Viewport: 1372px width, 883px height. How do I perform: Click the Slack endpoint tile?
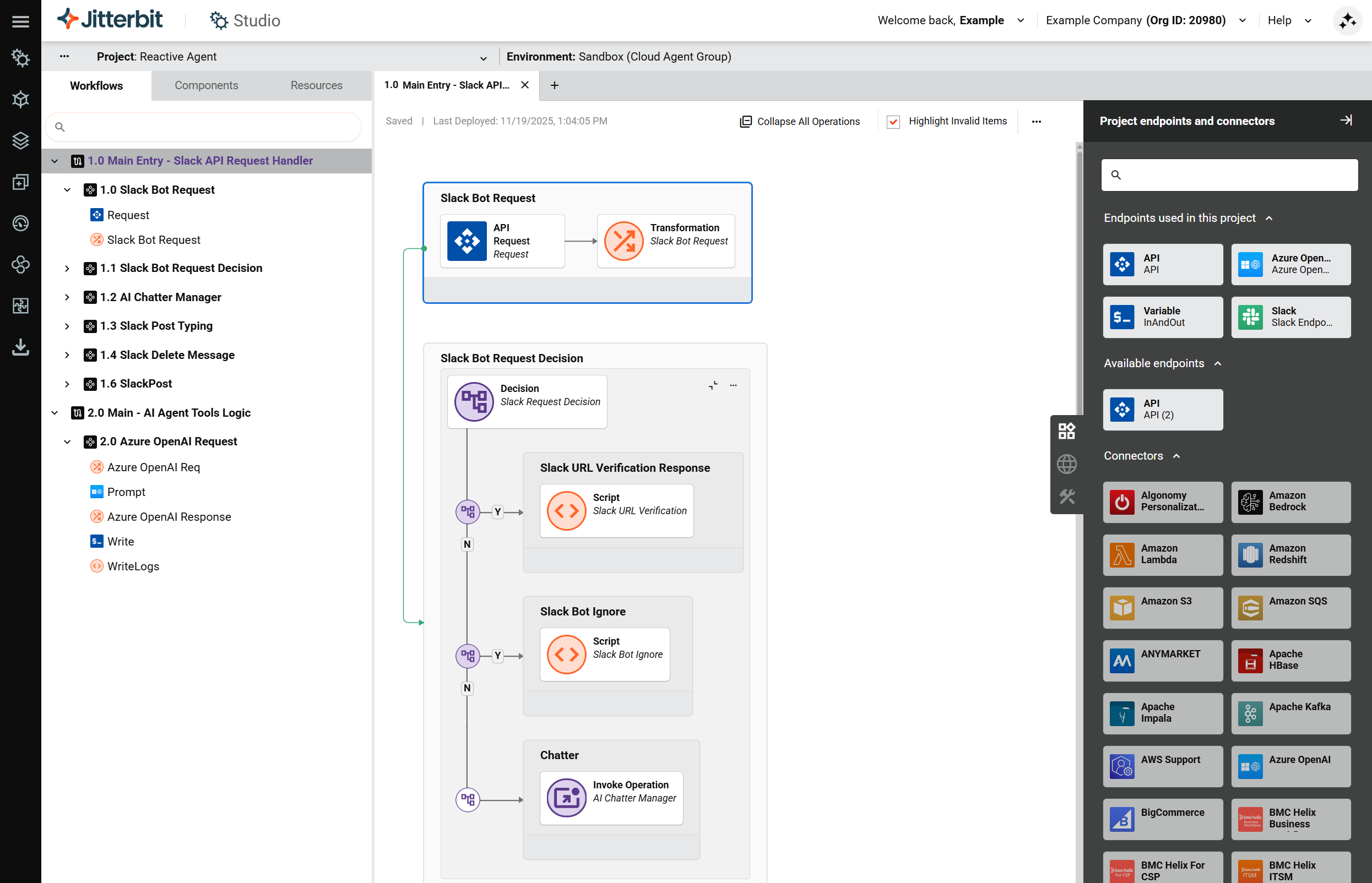click(x=1290, y=317)
